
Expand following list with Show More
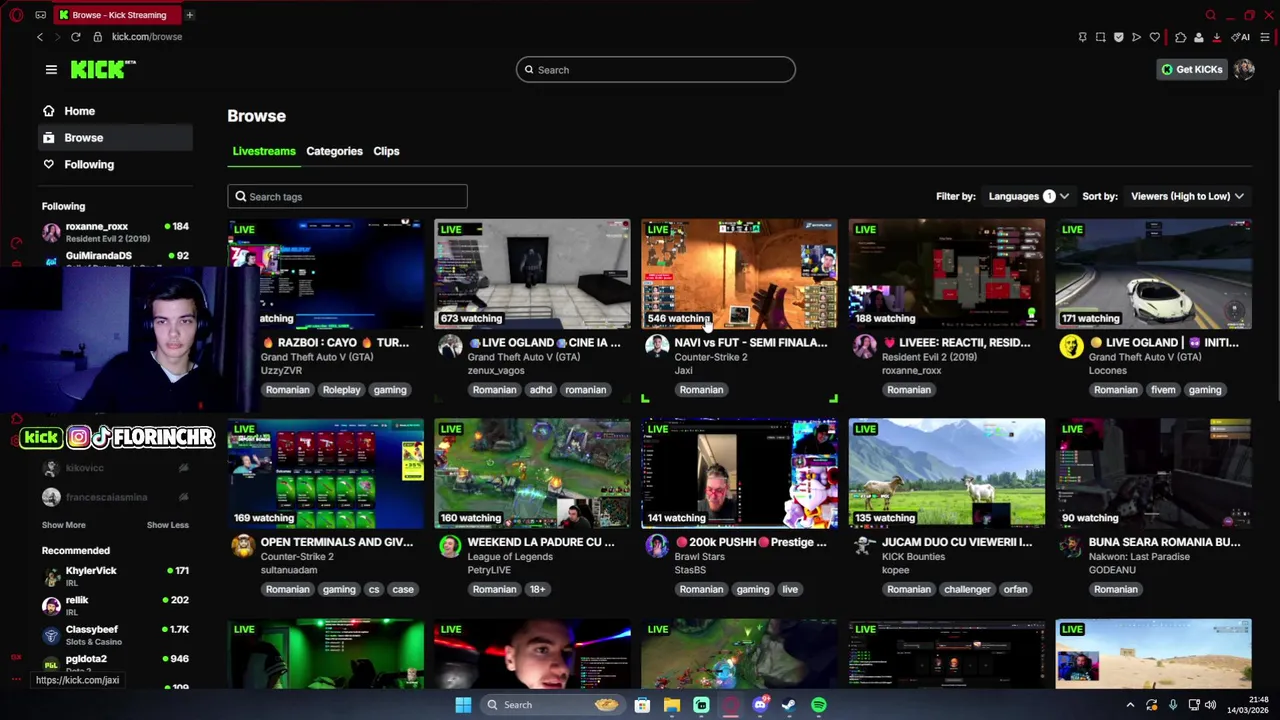click(x=63, y=525)
